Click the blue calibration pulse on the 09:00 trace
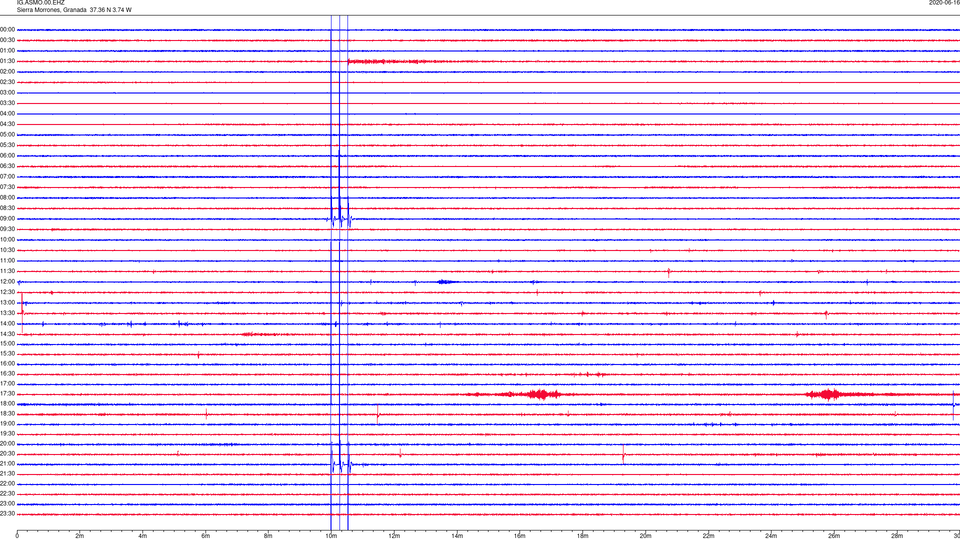960x540 pixels. point(340,219)
